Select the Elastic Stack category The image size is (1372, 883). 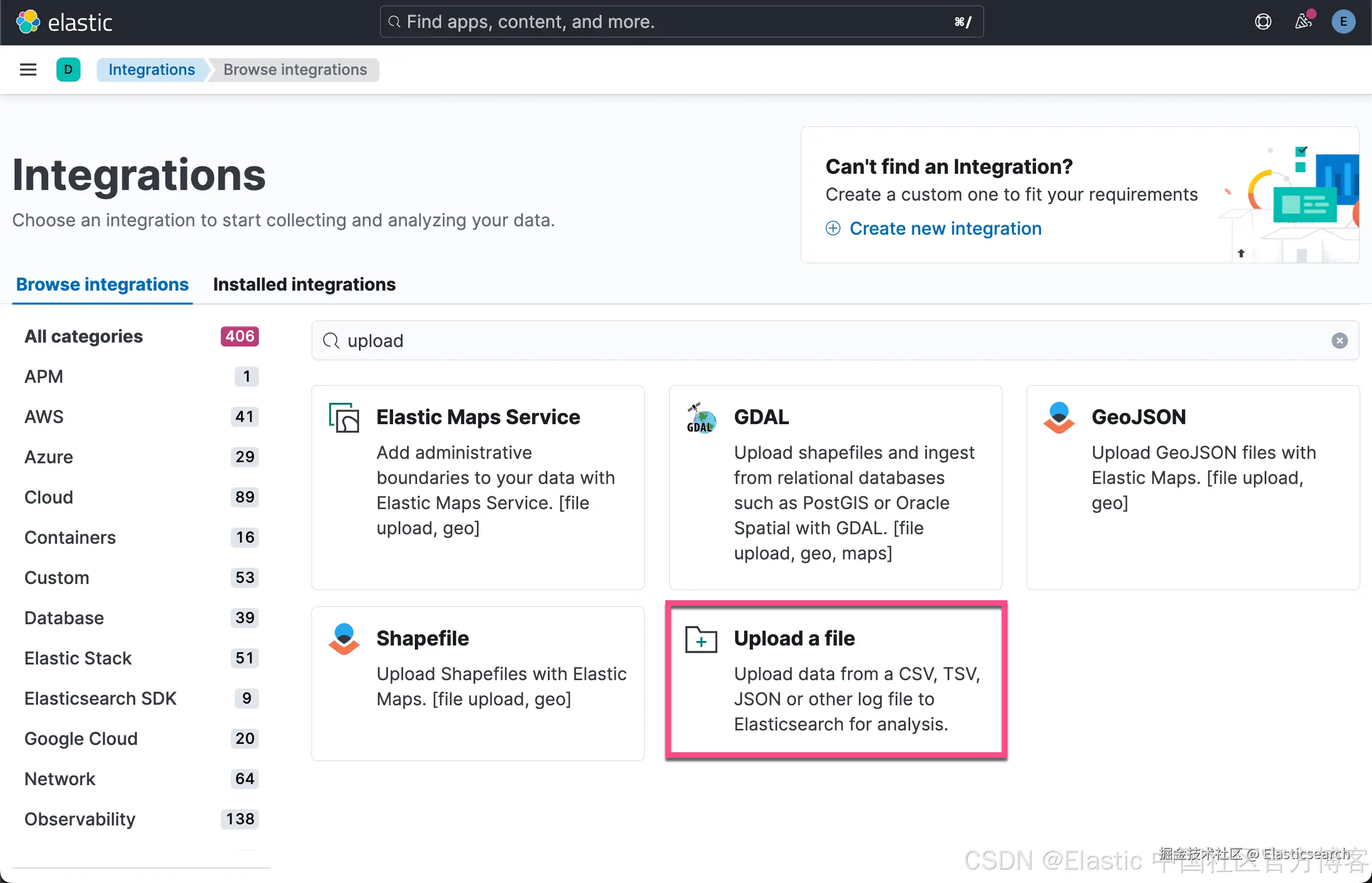tap(78, 658)
